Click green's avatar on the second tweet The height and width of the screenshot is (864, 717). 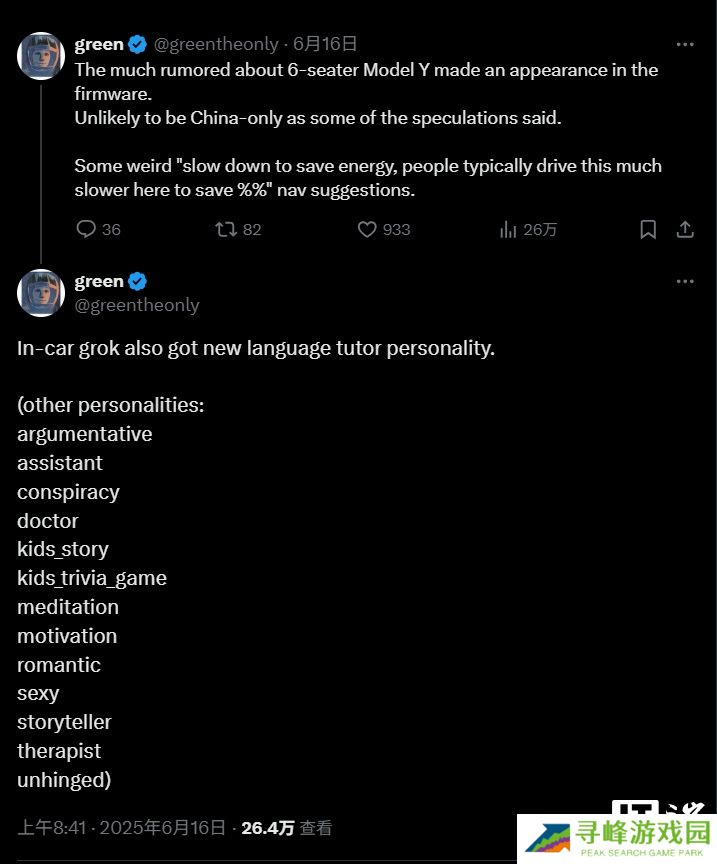[x=41, y=292]
